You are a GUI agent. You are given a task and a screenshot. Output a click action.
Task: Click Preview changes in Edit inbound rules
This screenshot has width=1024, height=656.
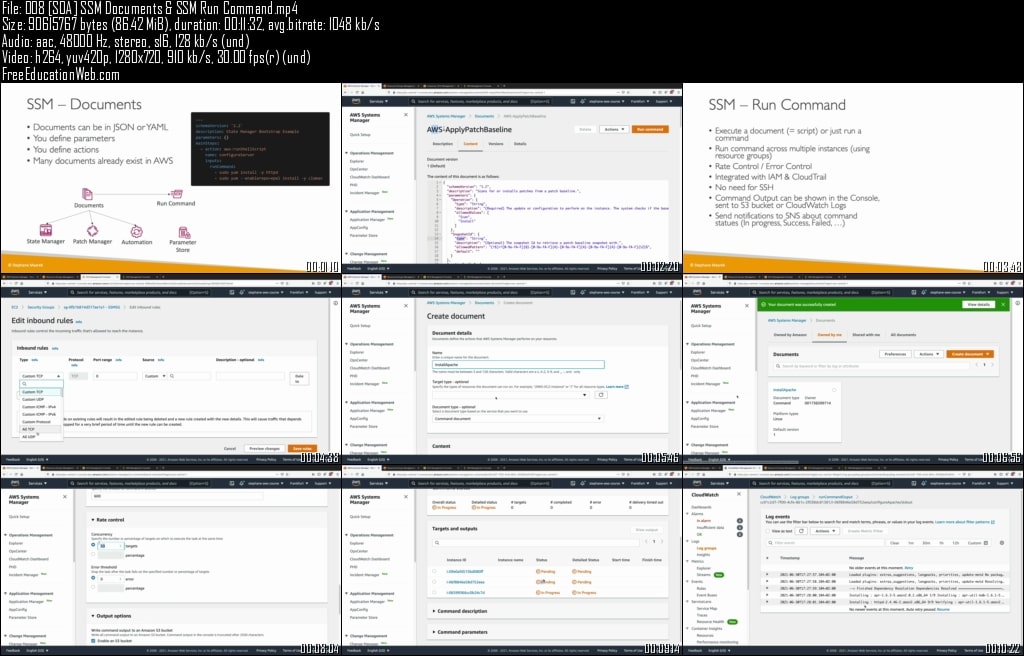[x=264, y=449]
